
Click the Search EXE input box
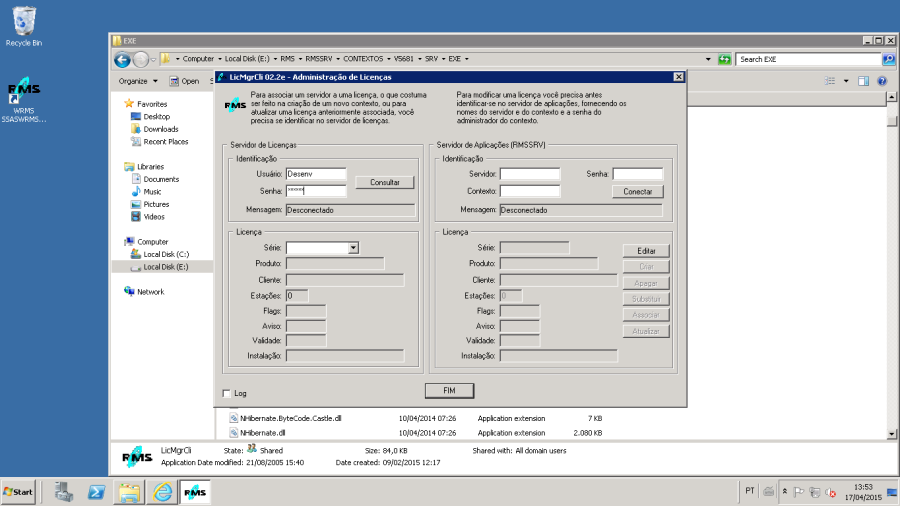coord(808,59)
